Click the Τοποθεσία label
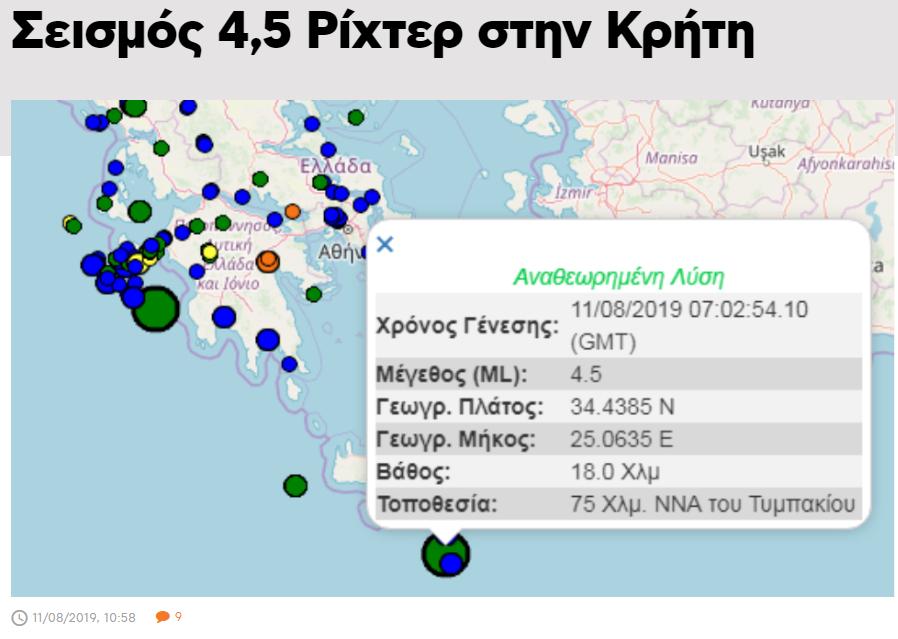 [x=436, y=504]
